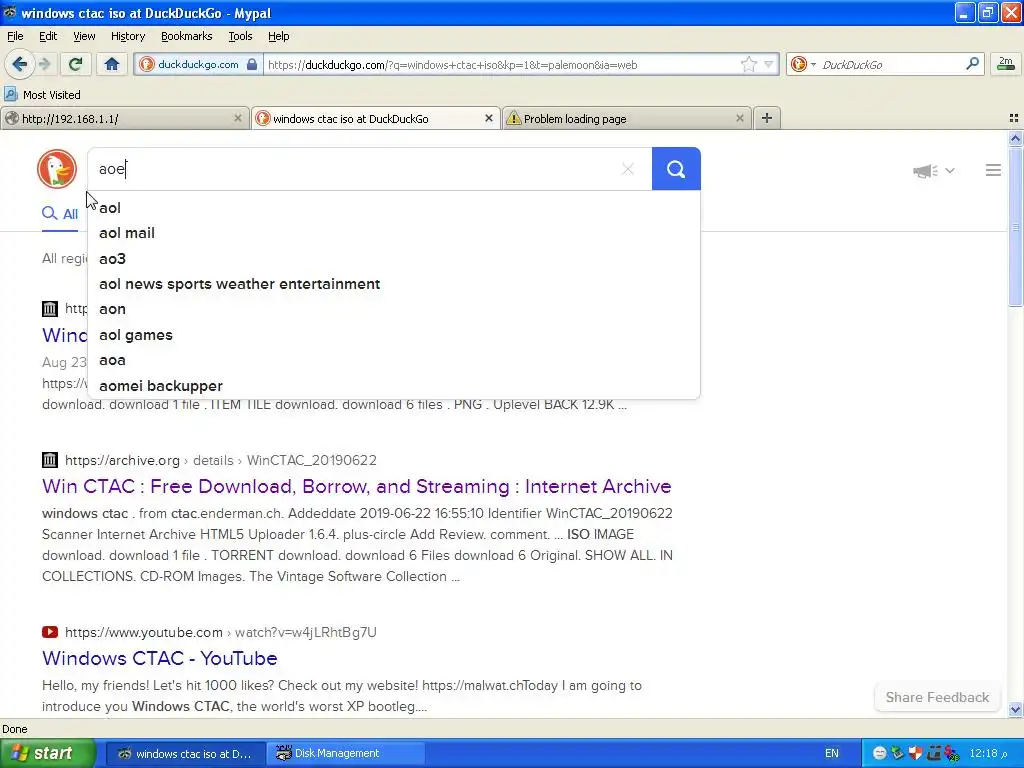Choose the 'aol' suggestion
This screenshot has height=768, width=1024.
(394, 208)
